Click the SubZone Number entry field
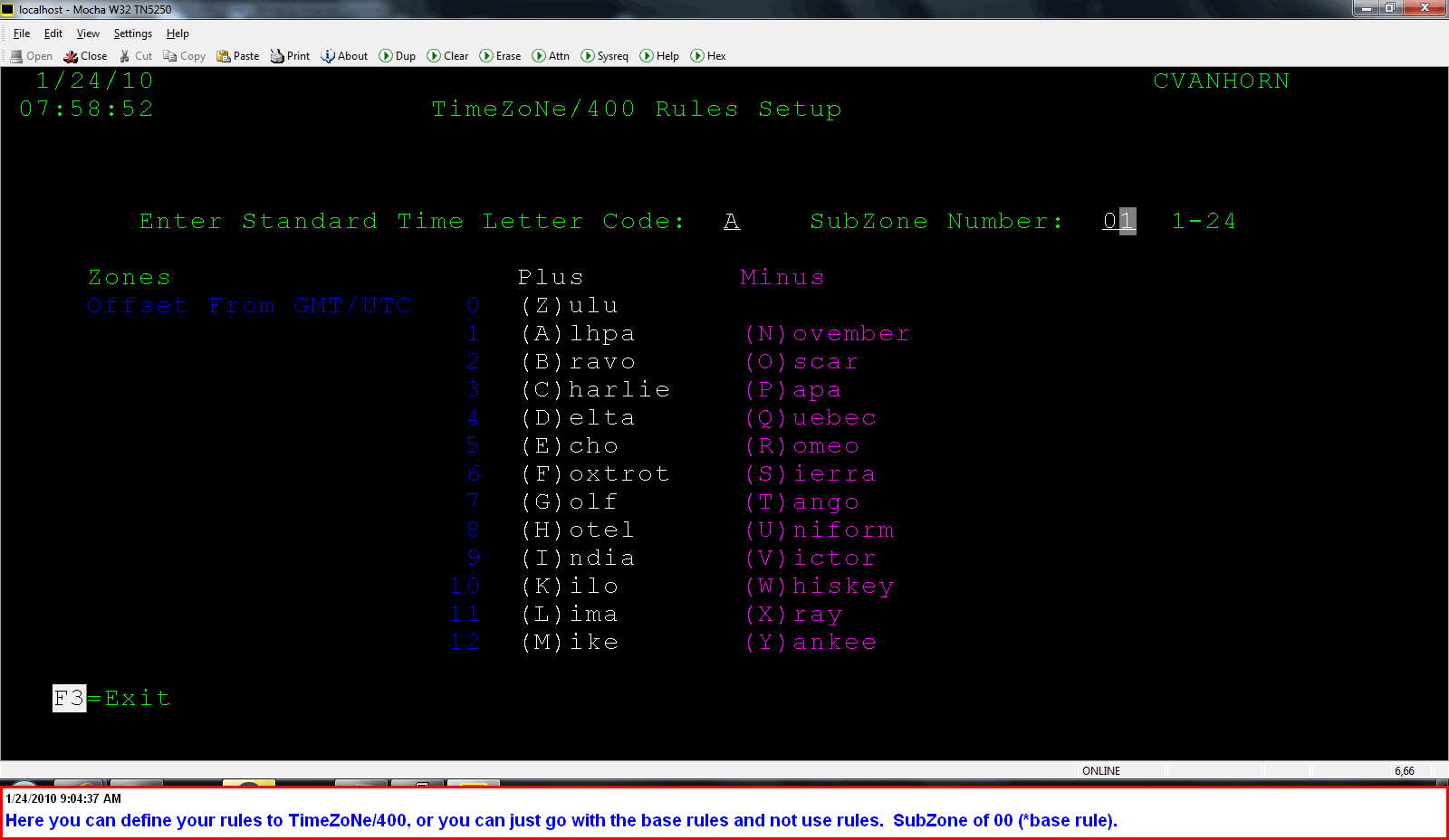The image size is (1449, 840). pyautogui.click(x=1118, y=221)
